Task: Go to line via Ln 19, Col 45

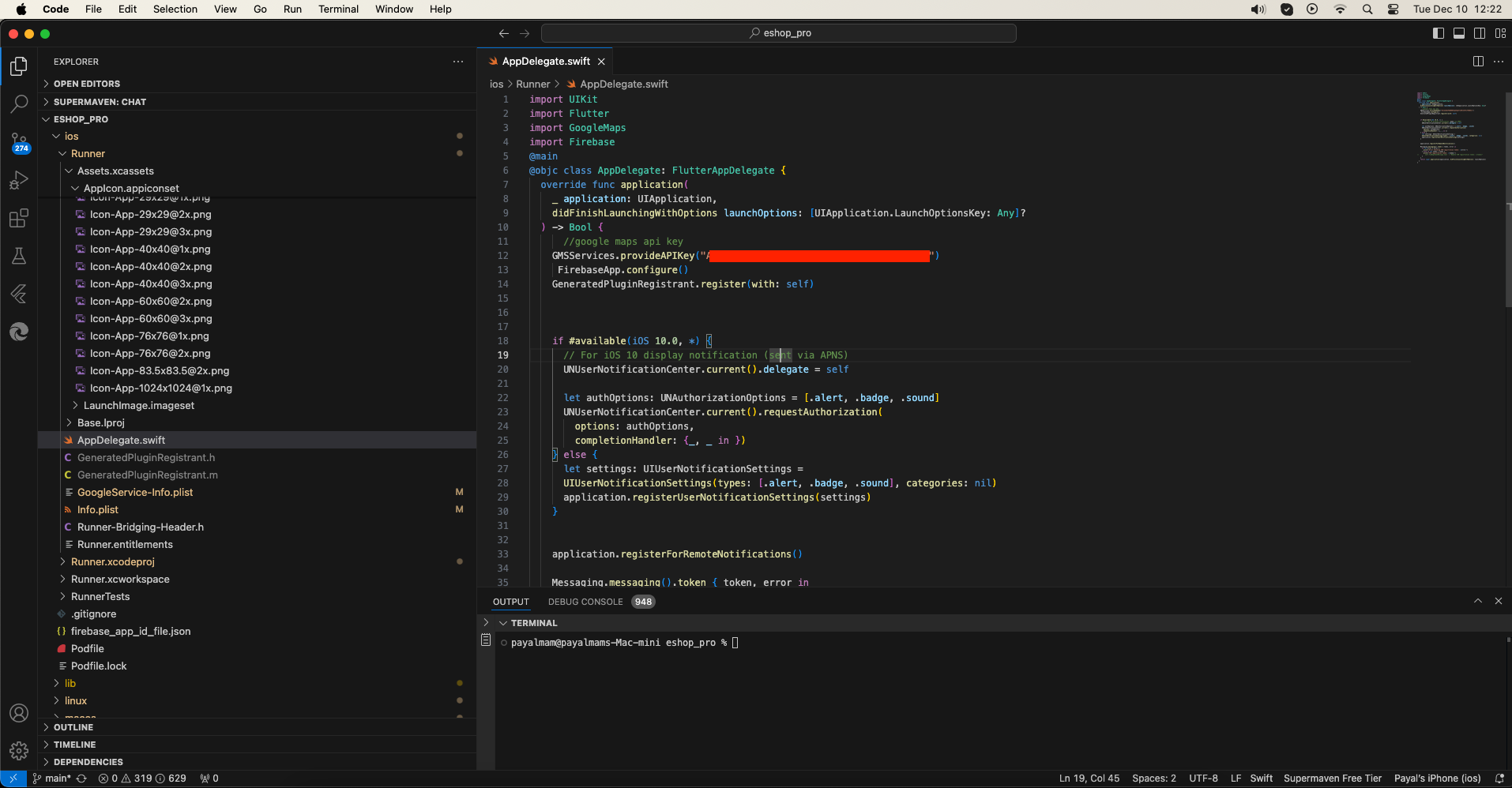Action: coord(1089,779)
